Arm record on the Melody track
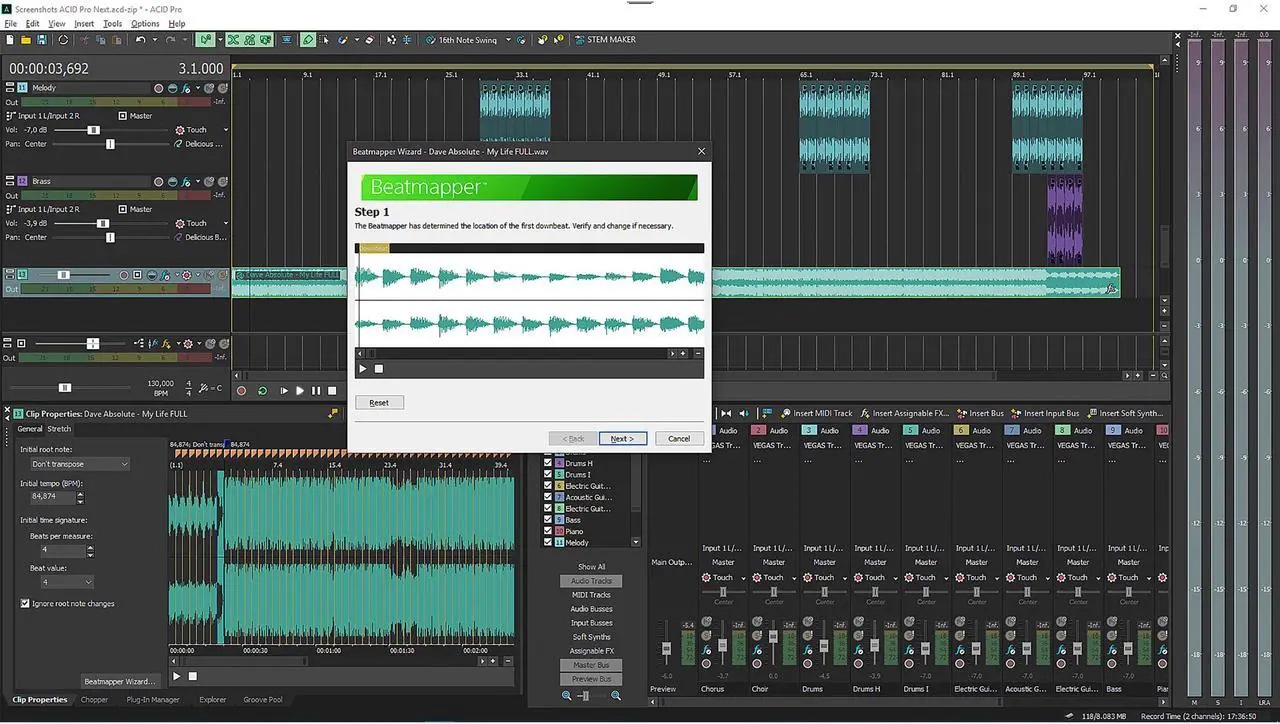1280x724 pixels. 158,88
